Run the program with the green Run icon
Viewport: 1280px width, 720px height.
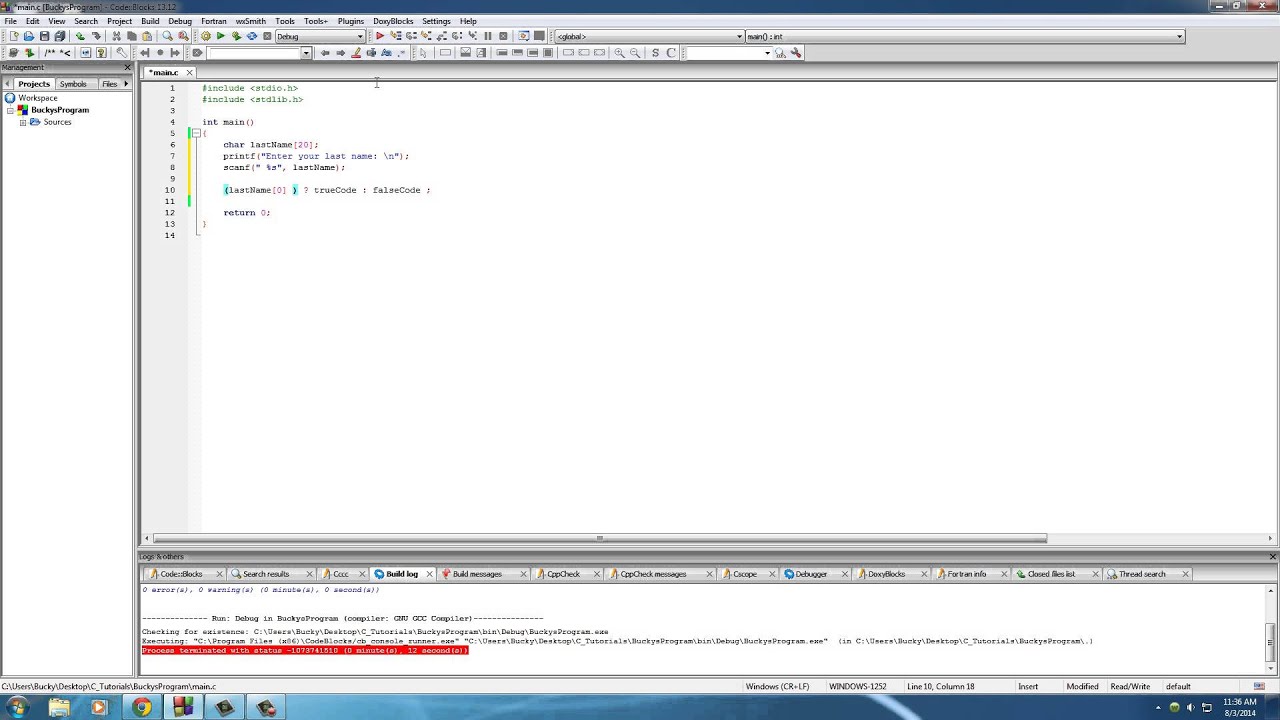pos(221,36)
